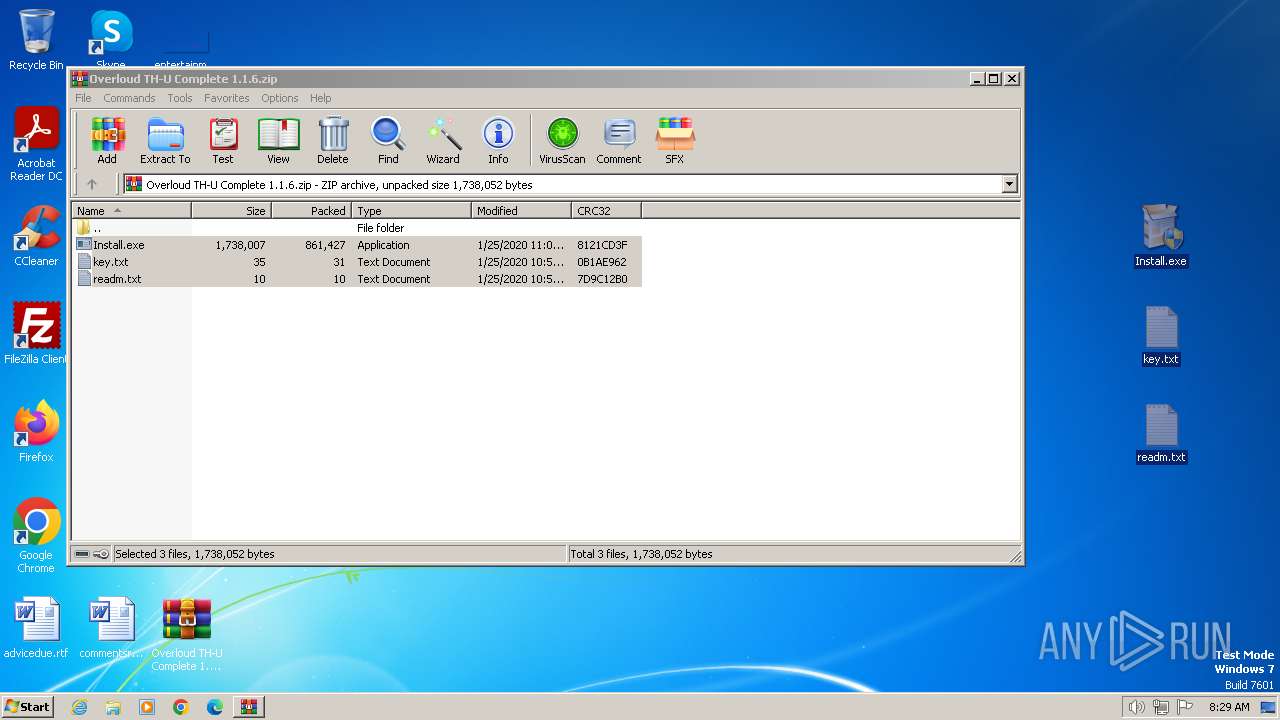Launch Firefox from the desktop
The width and height of the screenshot is (1280, 720).
[36, 432]
